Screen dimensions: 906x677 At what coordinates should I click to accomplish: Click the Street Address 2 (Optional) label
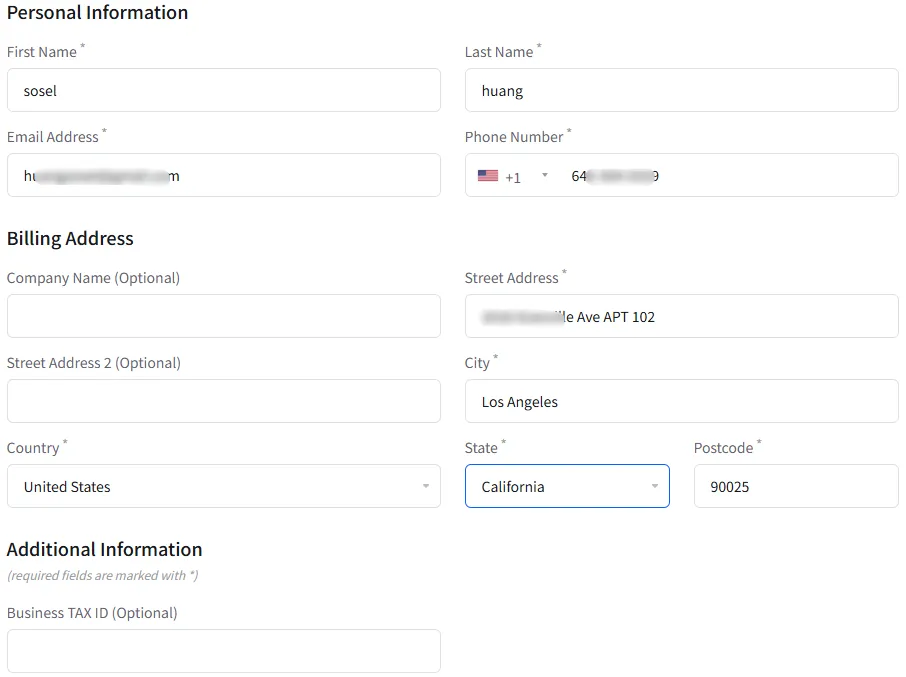(94, 363)
